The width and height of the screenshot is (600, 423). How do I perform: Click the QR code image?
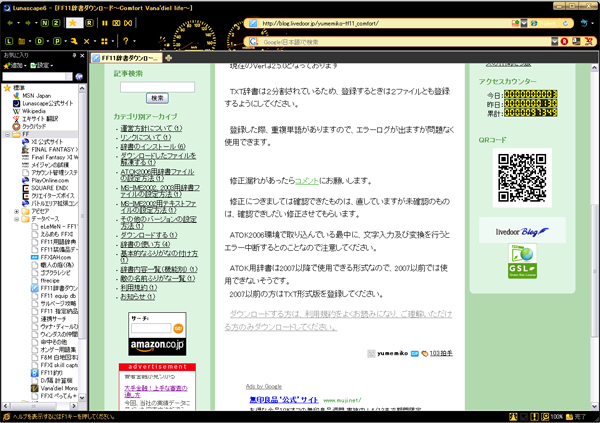(522, 178)
